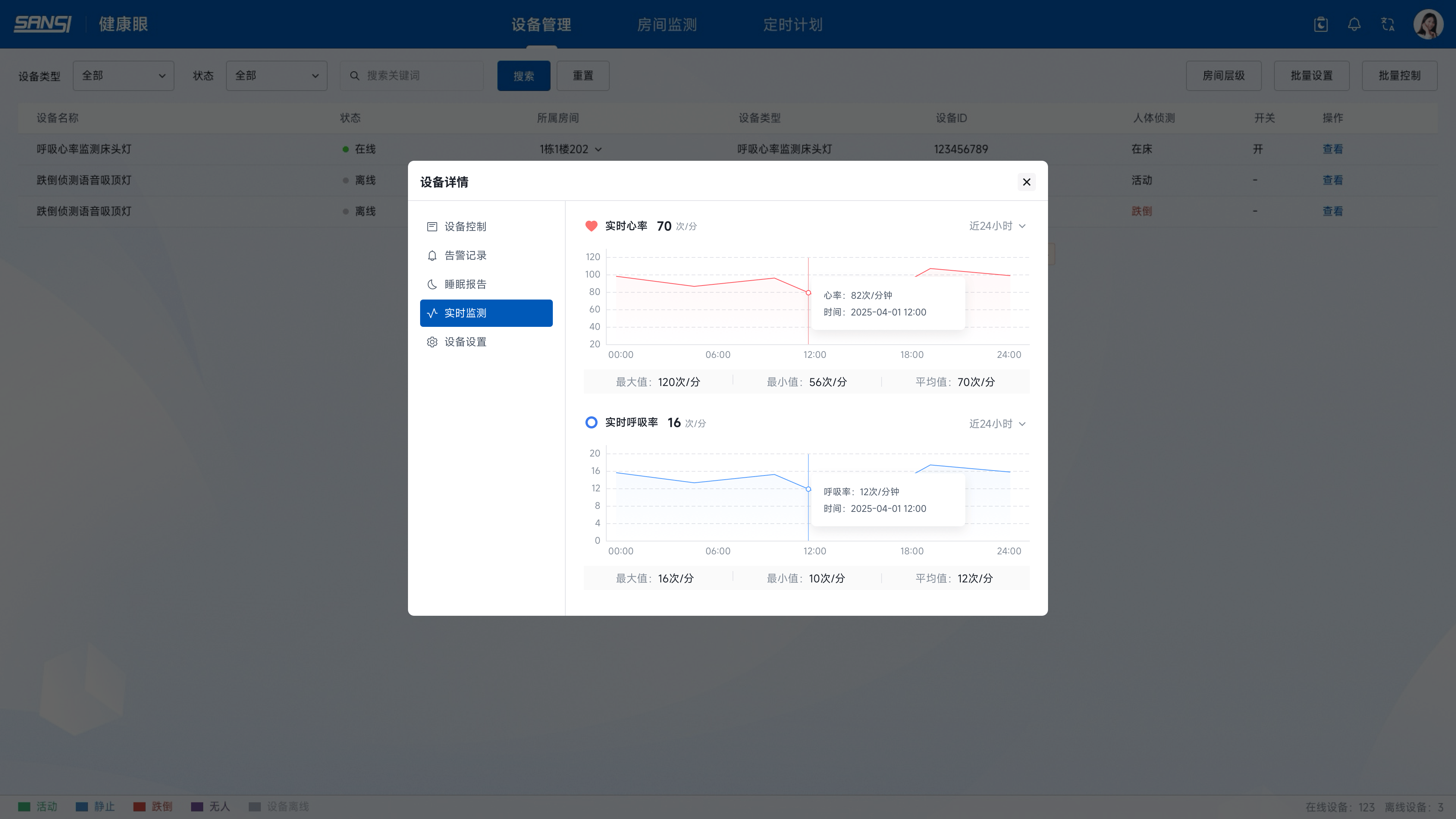Viewport: 1456px width, 819px height.
Task: Click gray 设备离线 legend swatch
Action: [x=255, y=806]
